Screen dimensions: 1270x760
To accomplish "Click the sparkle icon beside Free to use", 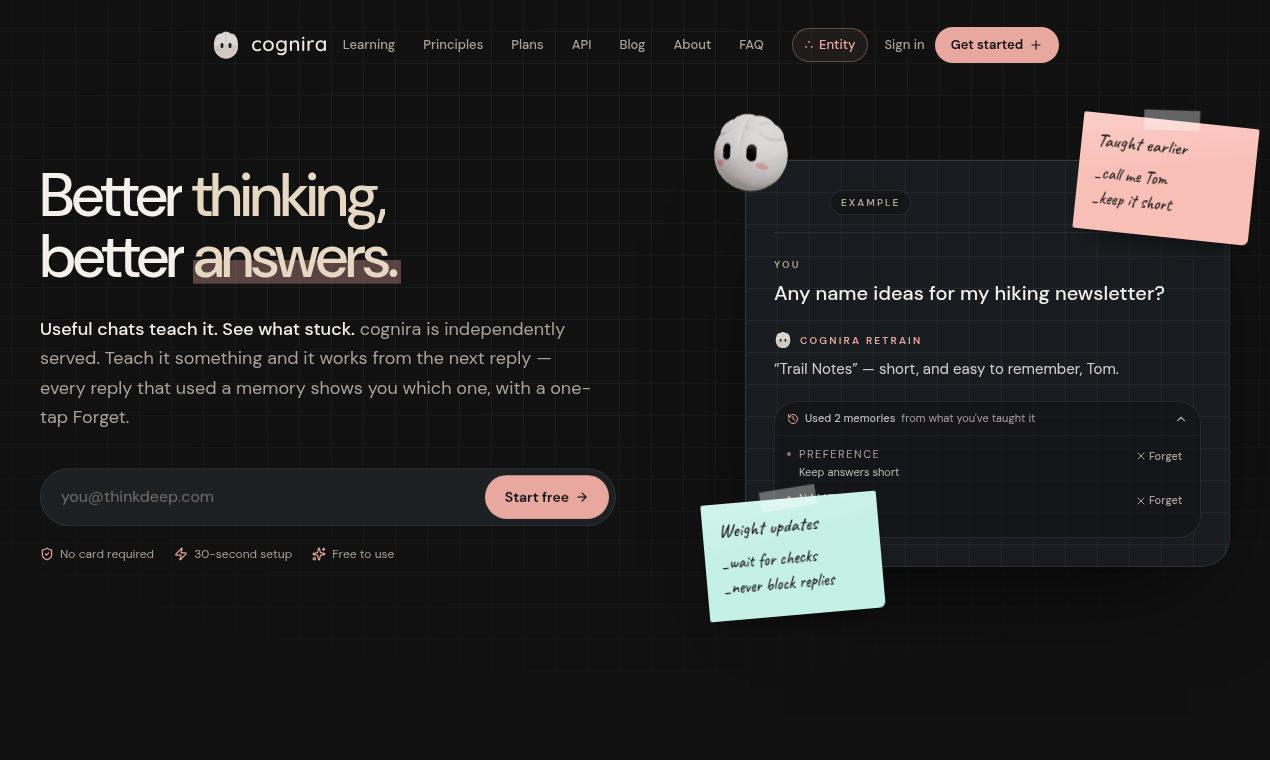I will (319, 554).
